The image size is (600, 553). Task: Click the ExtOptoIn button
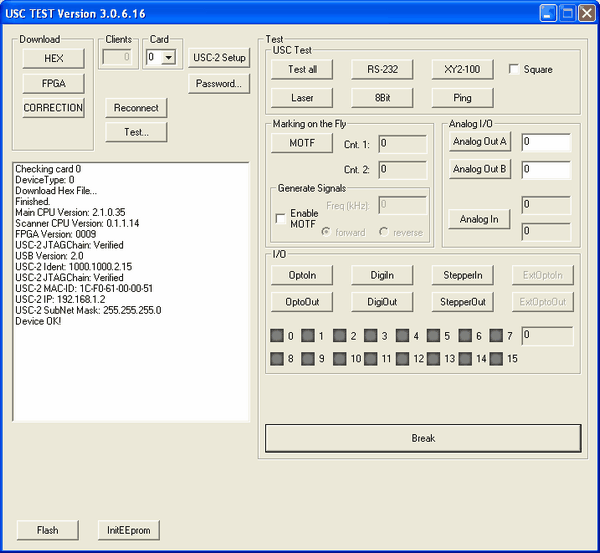[x=543, y=275]
